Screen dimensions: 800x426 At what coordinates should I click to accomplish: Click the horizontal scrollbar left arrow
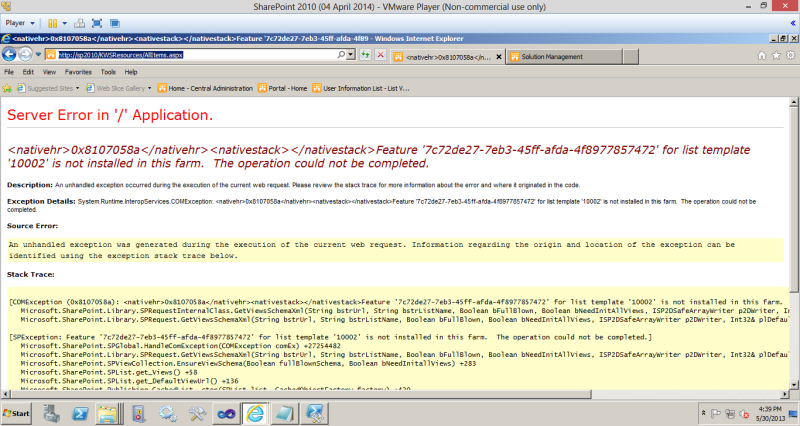coord(6,394)
